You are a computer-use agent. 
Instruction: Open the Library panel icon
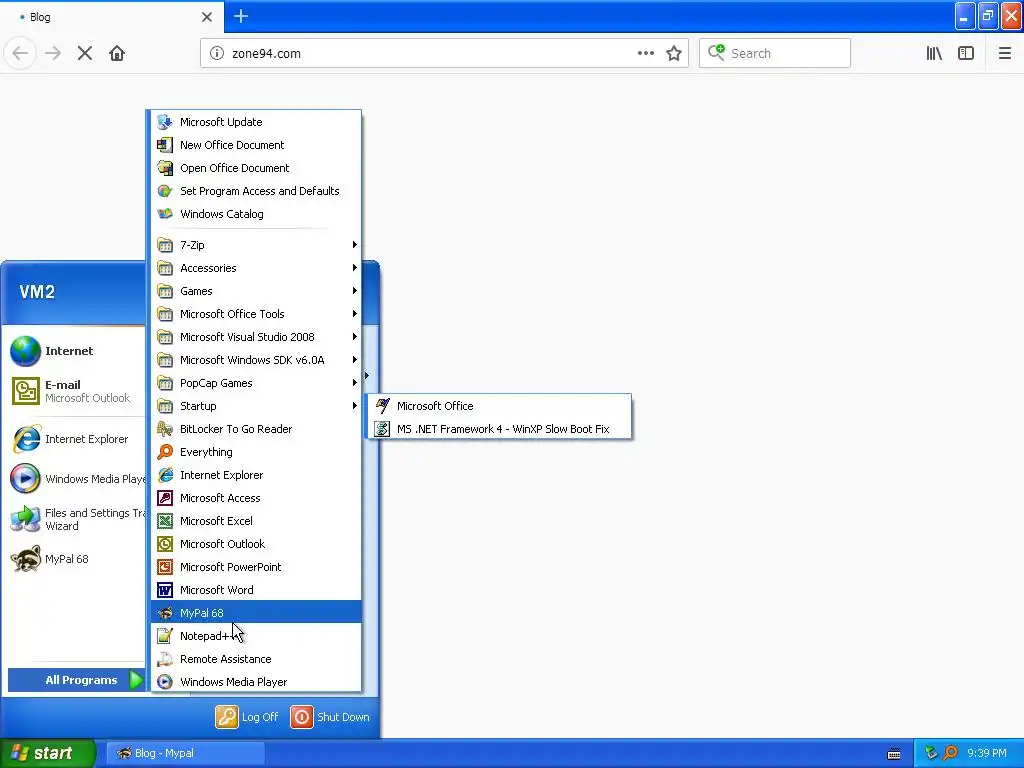coord(934,54)
